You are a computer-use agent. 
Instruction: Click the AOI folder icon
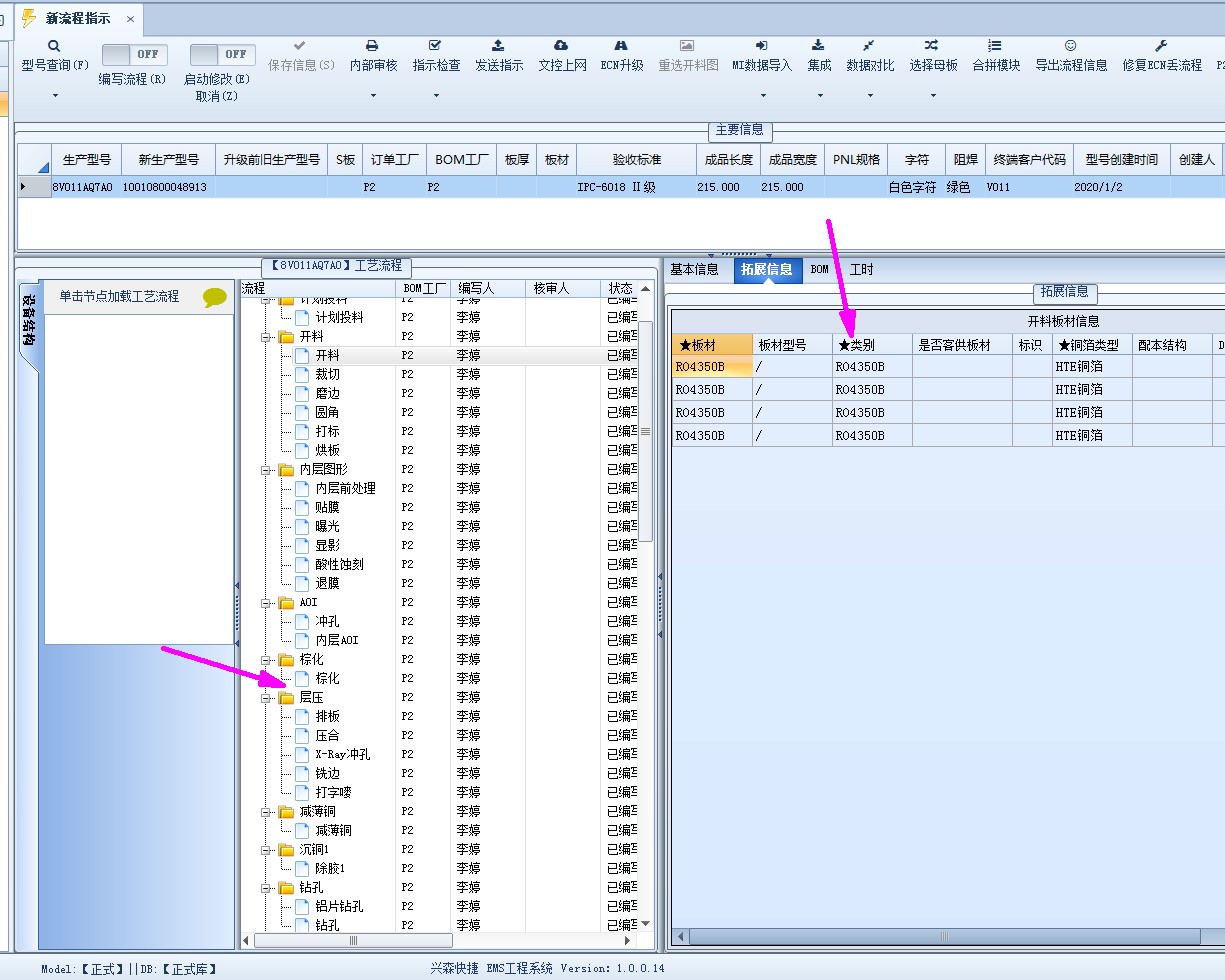pos(287,603)
